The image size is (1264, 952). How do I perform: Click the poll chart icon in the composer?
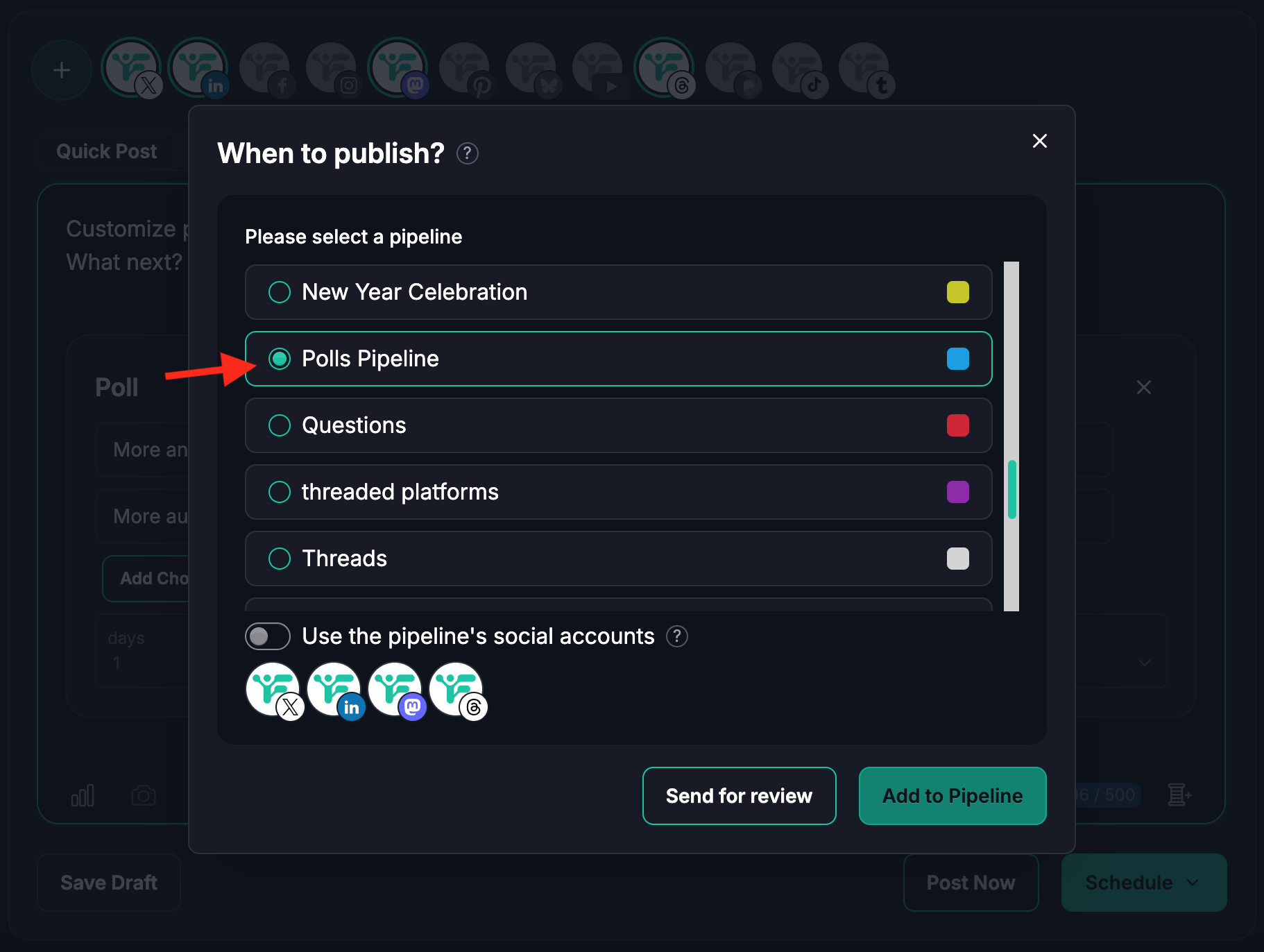83,795
